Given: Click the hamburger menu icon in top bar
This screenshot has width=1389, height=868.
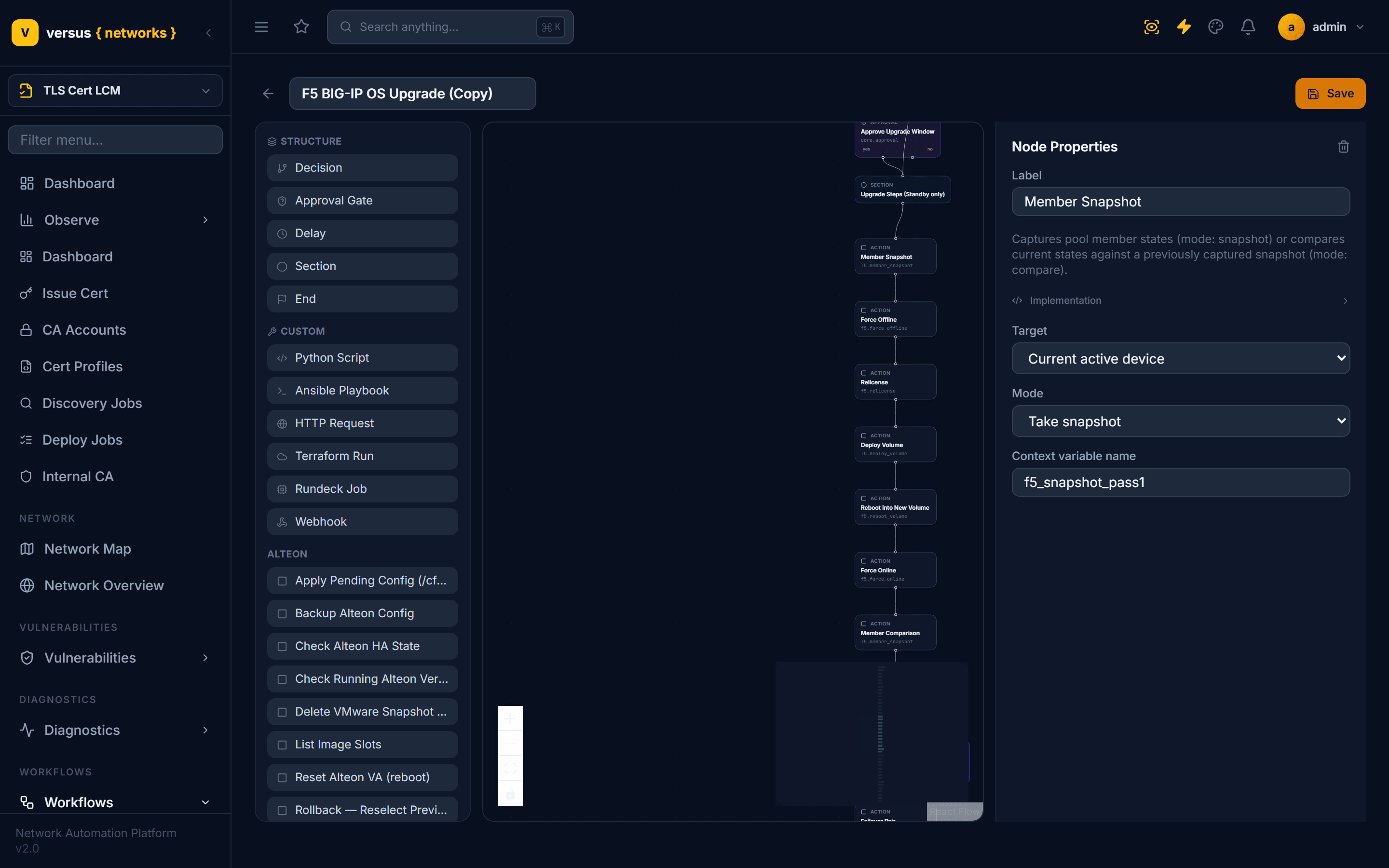Looking at the screenshot, I should coord(261,27).
